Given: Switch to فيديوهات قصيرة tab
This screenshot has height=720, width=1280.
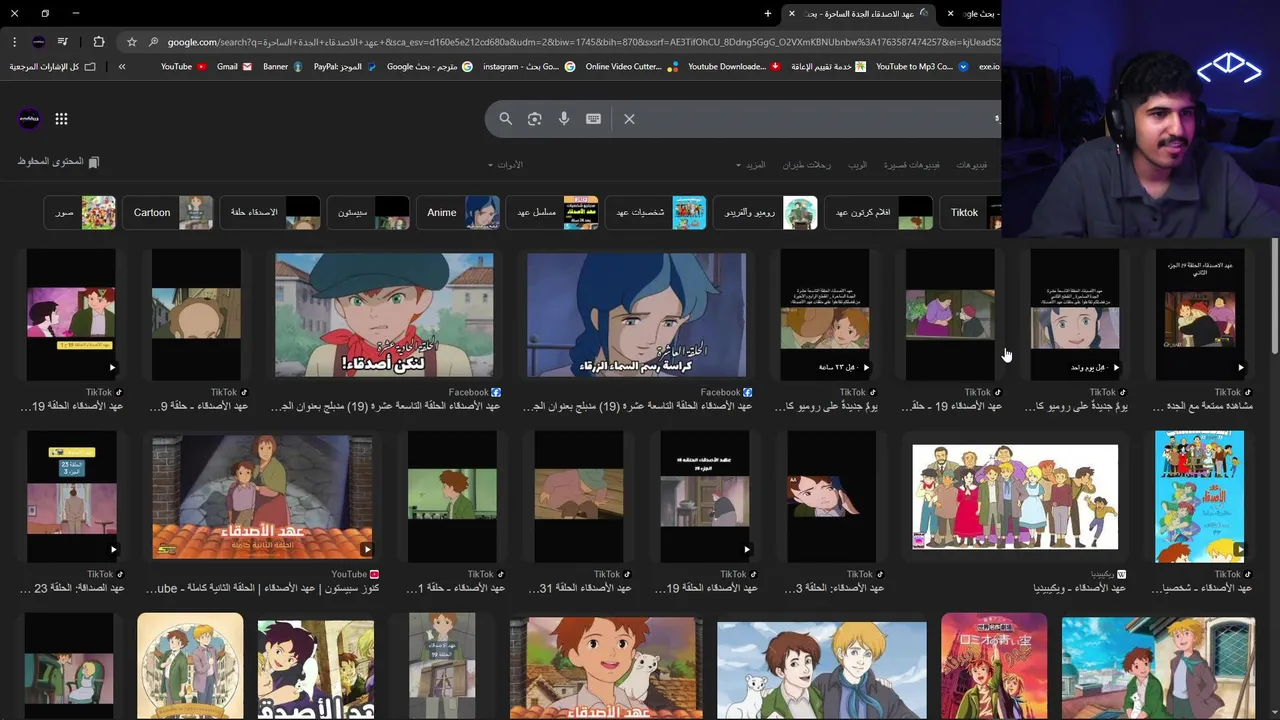Looking at the screenshot, I should click(911, 165).
